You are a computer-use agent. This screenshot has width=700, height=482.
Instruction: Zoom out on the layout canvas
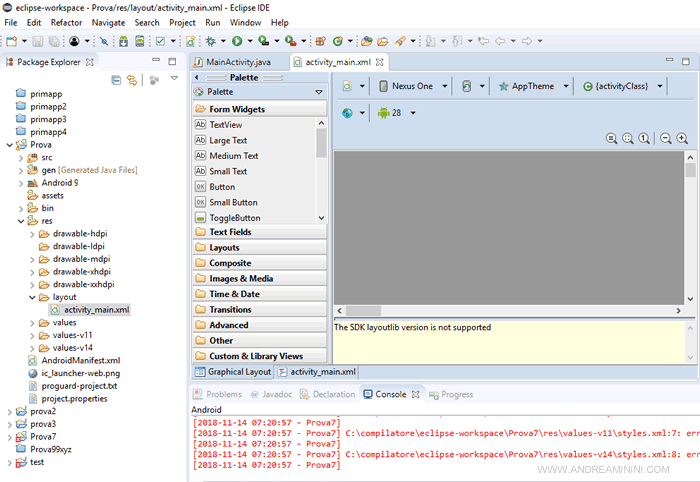coord(665,139)
